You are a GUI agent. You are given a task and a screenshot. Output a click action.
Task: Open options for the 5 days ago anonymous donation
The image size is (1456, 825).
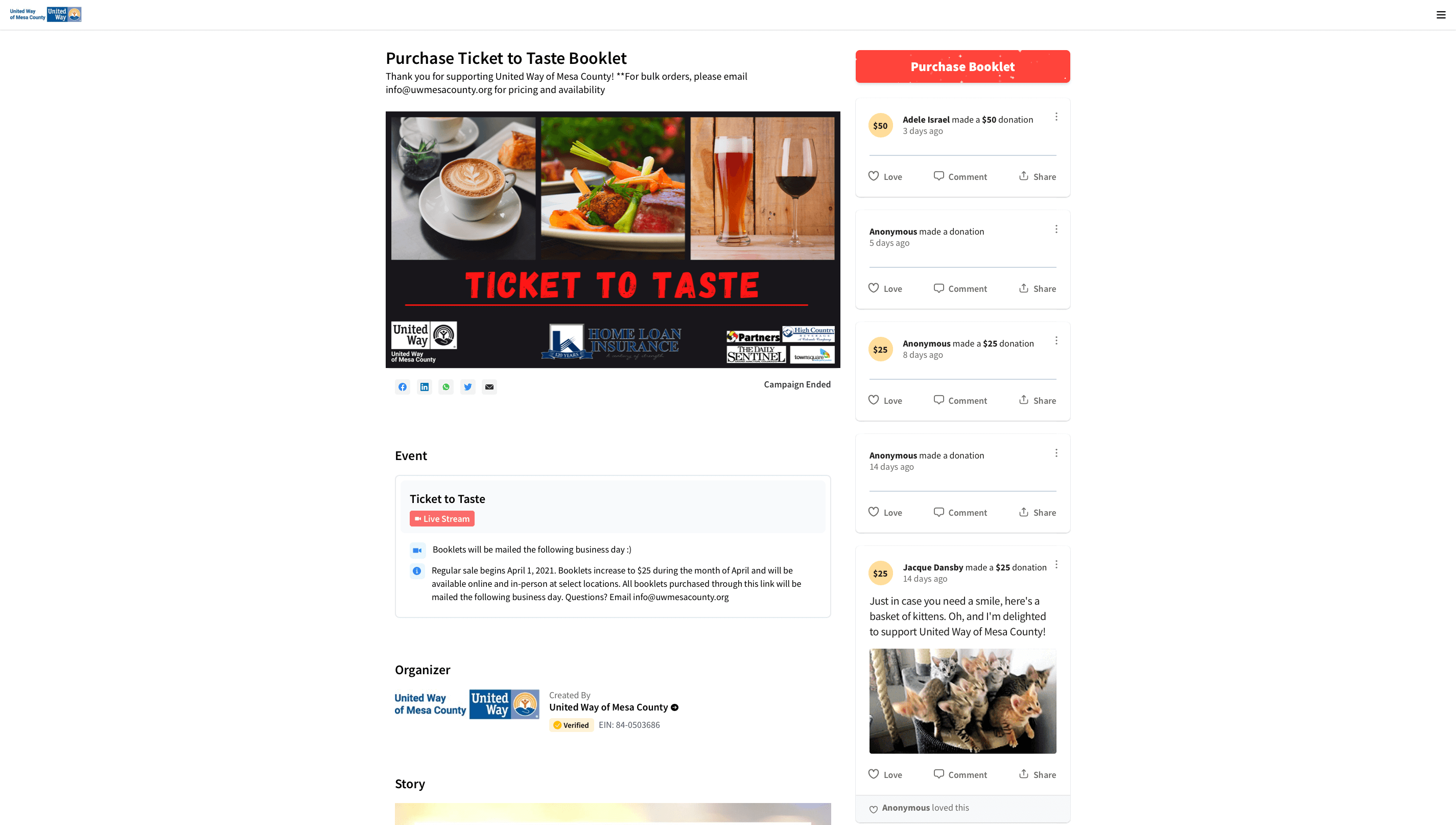tap(1056, 229)
